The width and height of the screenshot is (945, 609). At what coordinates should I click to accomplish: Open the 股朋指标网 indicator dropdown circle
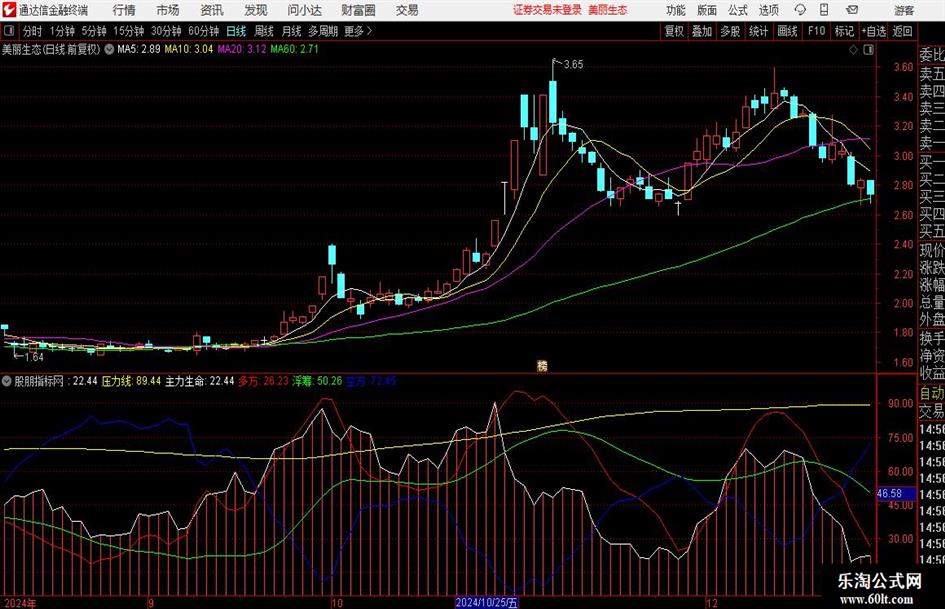coord(7,381)
